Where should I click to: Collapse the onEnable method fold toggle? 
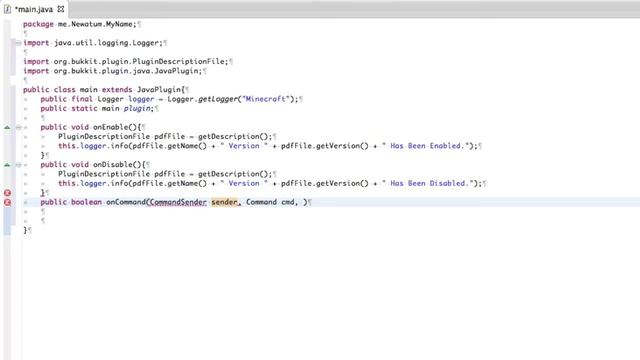point(18,127)
